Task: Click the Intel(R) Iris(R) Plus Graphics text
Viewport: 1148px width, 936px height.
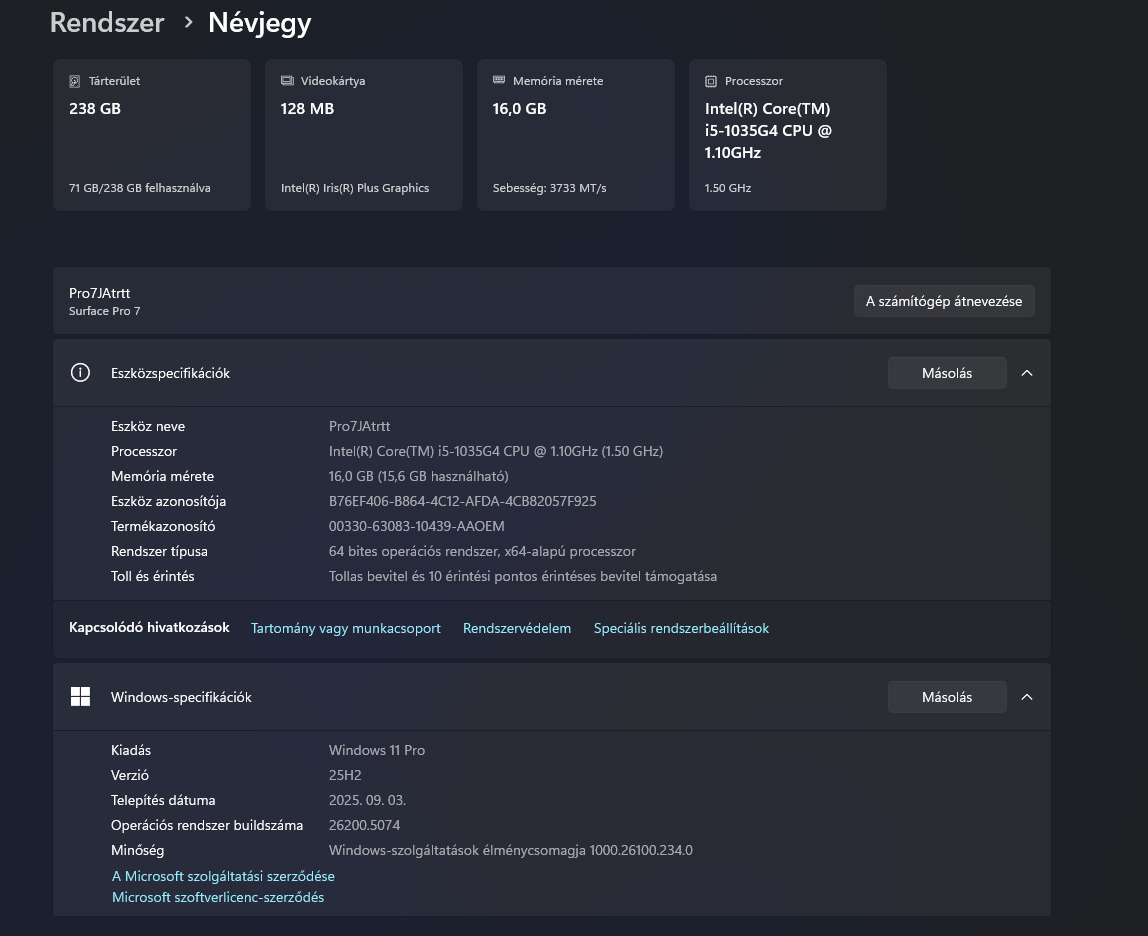Action: point(355,188)
